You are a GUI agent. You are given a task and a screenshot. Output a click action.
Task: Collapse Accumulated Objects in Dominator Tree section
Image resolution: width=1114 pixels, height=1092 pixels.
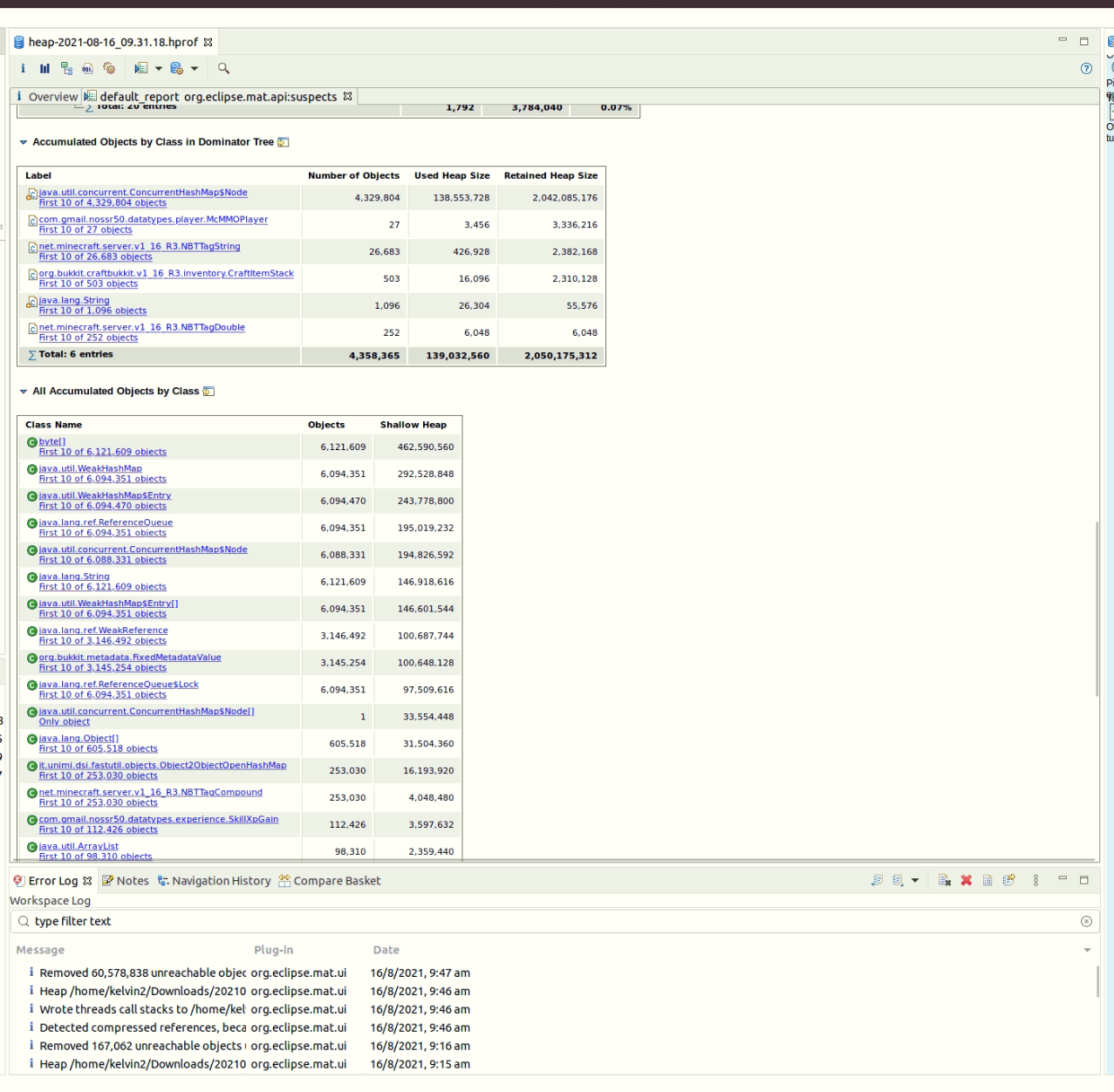coord(24,142)
